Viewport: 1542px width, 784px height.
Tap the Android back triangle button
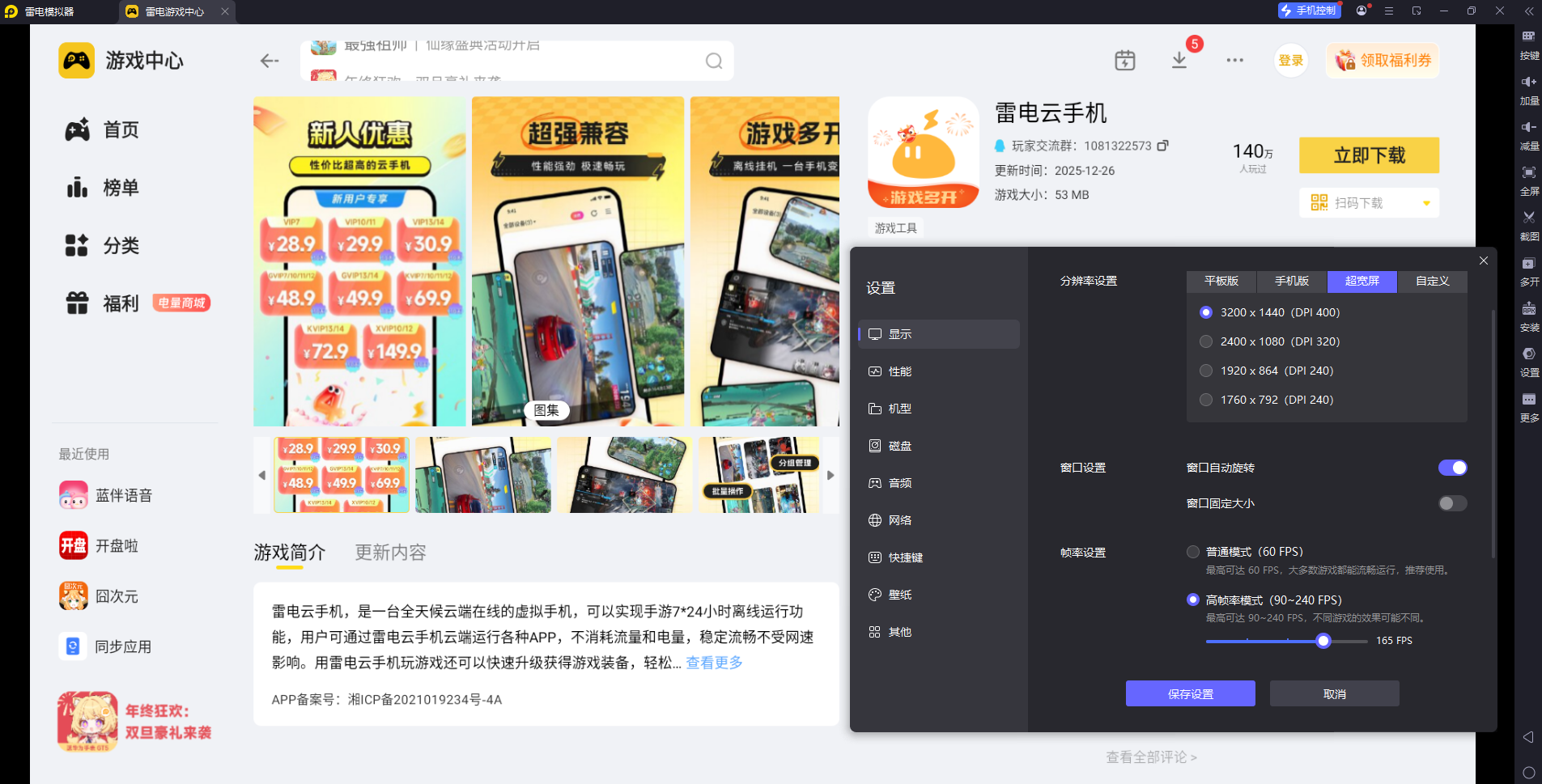pyautogui.click(x=1528, y=737)
